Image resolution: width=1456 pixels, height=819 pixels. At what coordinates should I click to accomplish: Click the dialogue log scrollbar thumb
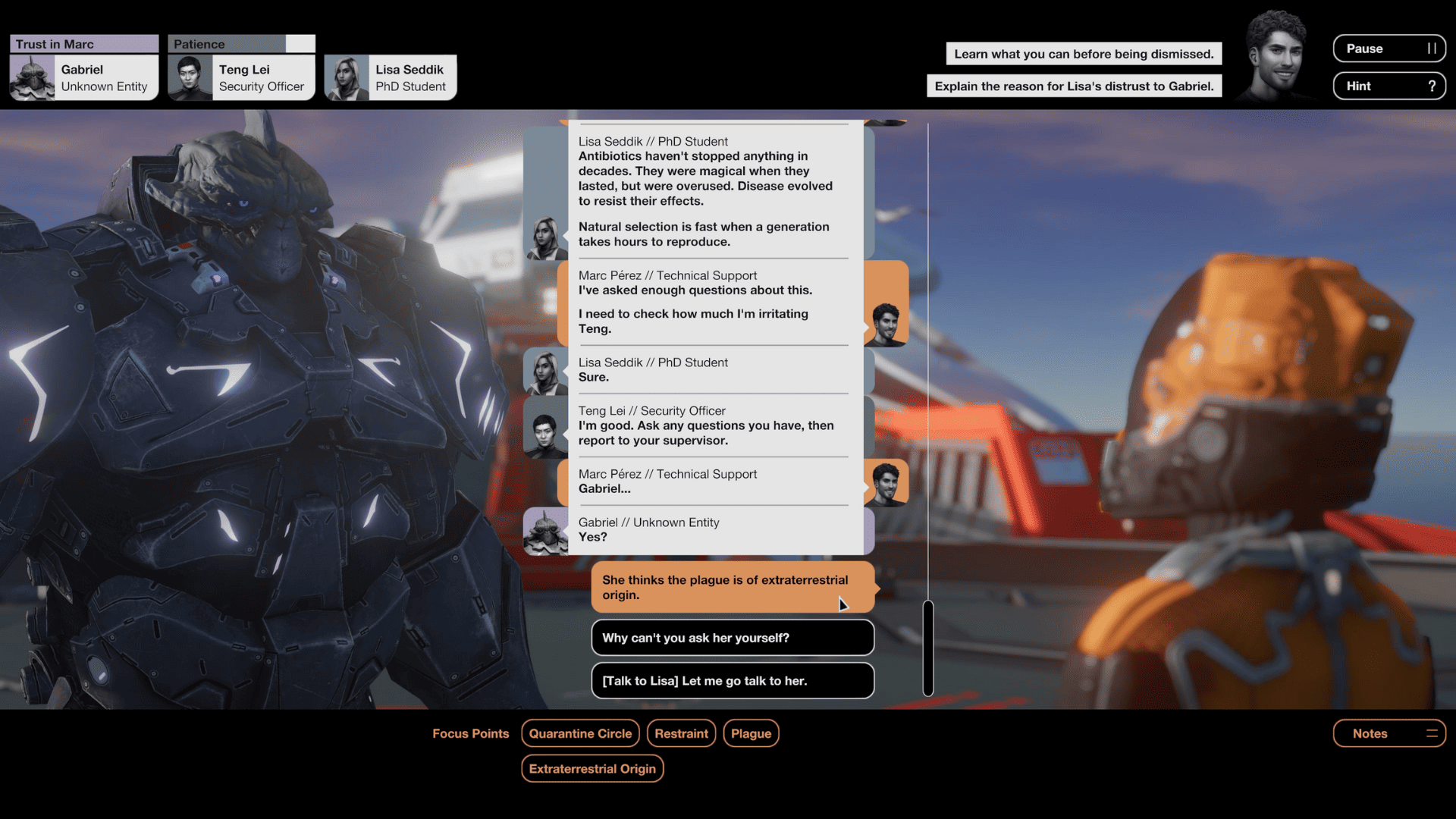tap(927, 648)
